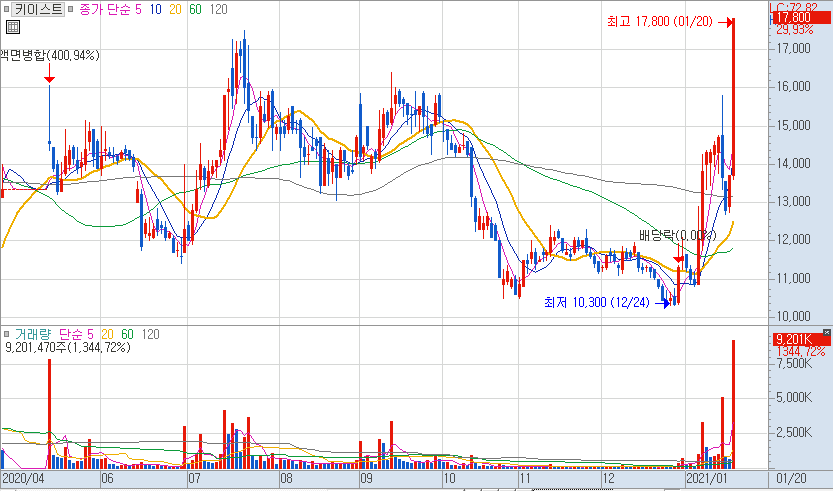Toggle the square beside 거래량 label

click(x=6, y=335)
